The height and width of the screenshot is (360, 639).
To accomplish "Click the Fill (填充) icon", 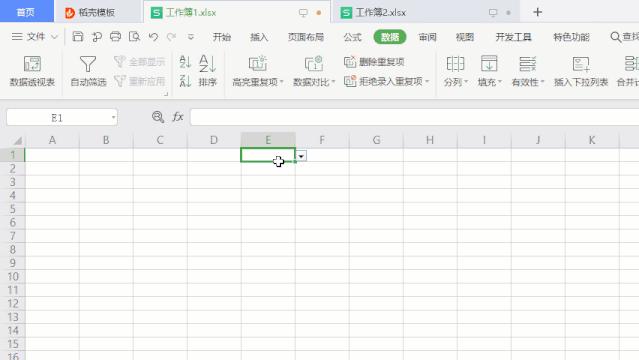I will 489,64.
